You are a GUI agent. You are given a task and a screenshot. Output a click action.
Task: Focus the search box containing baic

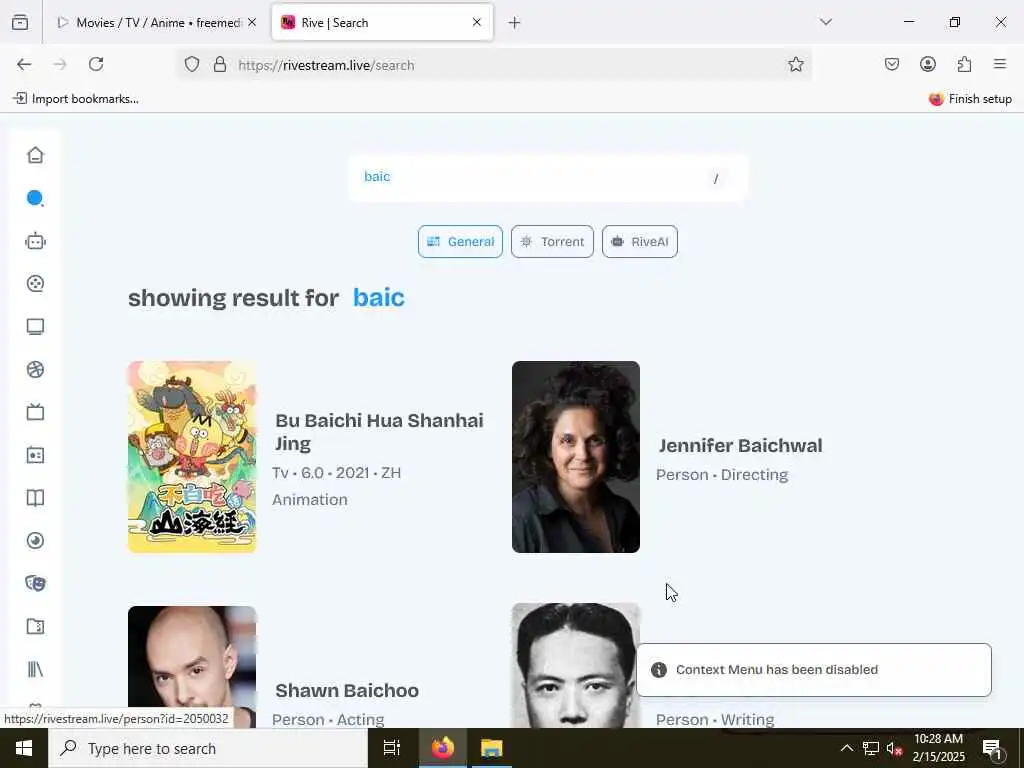pyautogui.click(x=547, y=178)
